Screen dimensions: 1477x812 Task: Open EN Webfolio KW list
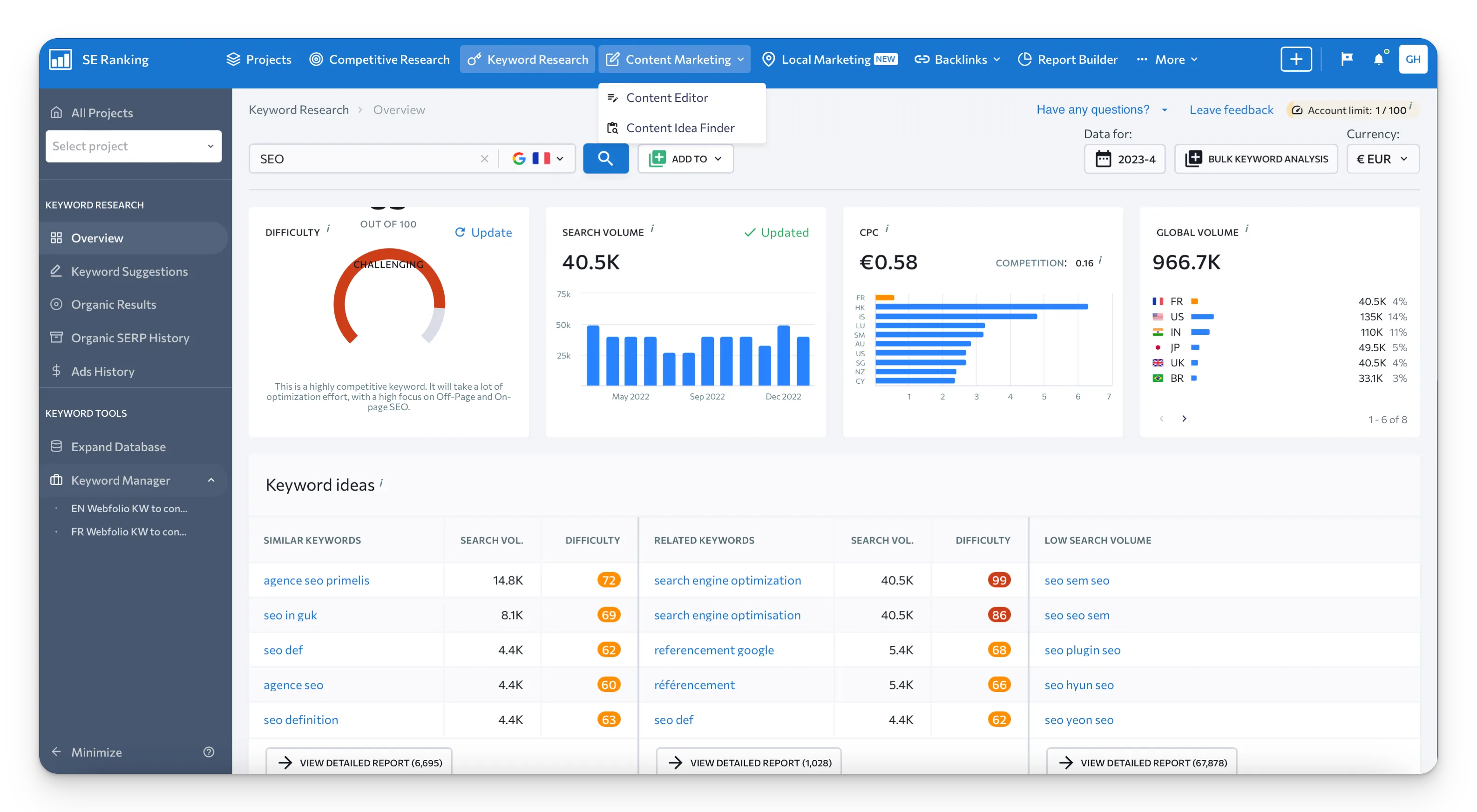coord(129,508)
